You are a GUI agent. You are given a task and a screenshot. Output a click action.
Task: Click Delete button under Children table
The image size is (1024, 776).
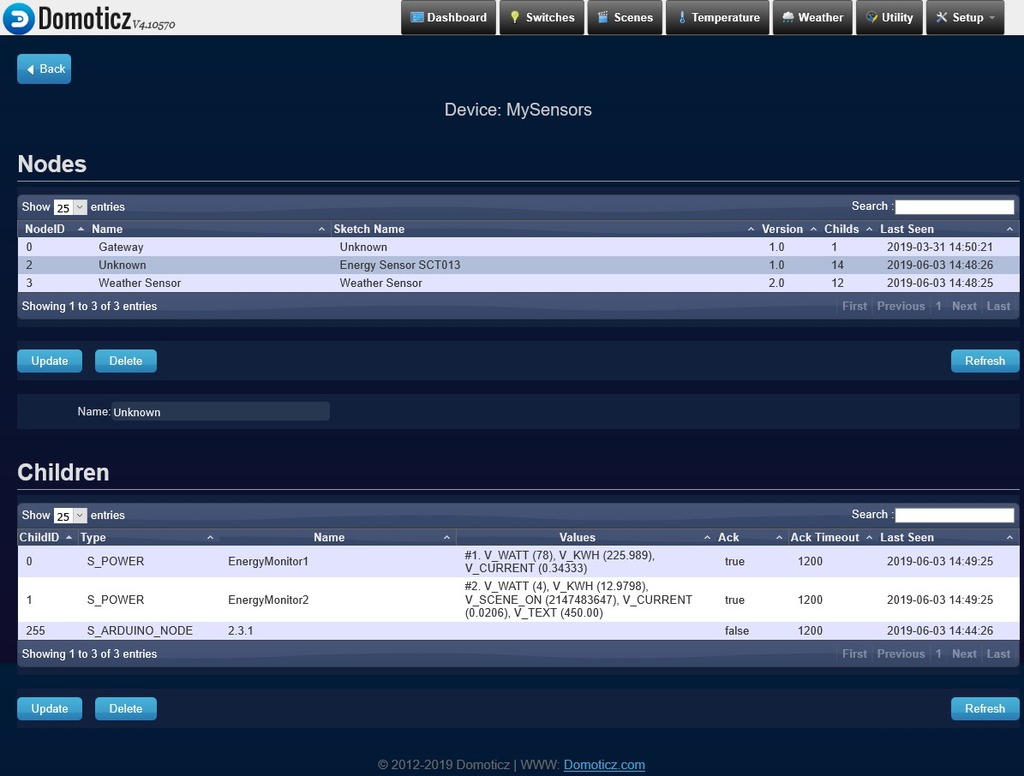[x=125, y=708]
